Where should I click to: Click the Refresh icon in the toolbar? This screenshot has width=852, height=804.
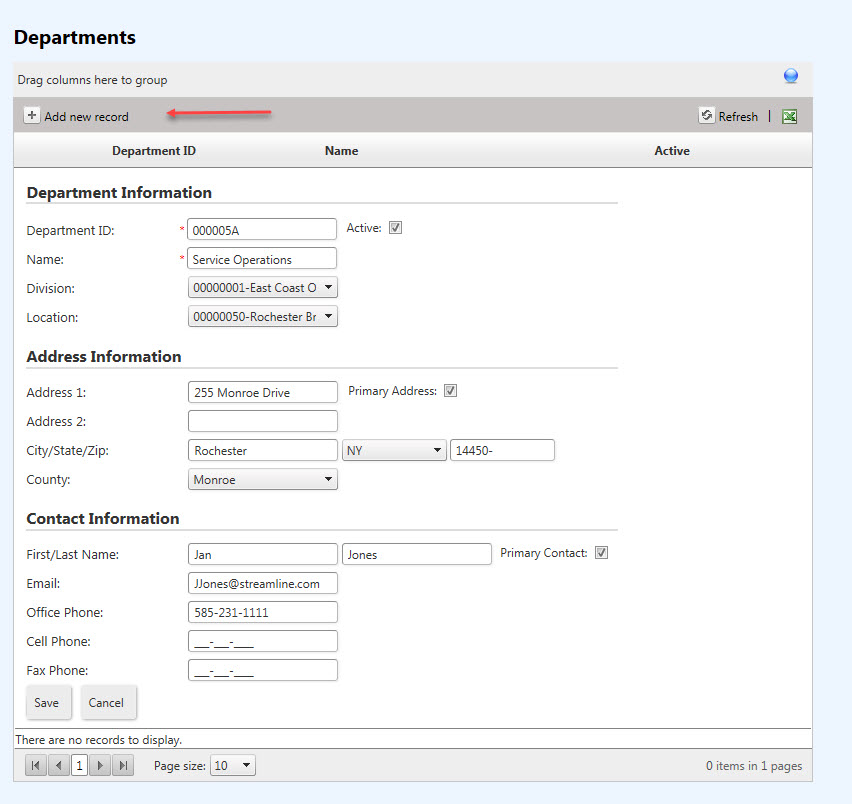[x=706, y=116]
